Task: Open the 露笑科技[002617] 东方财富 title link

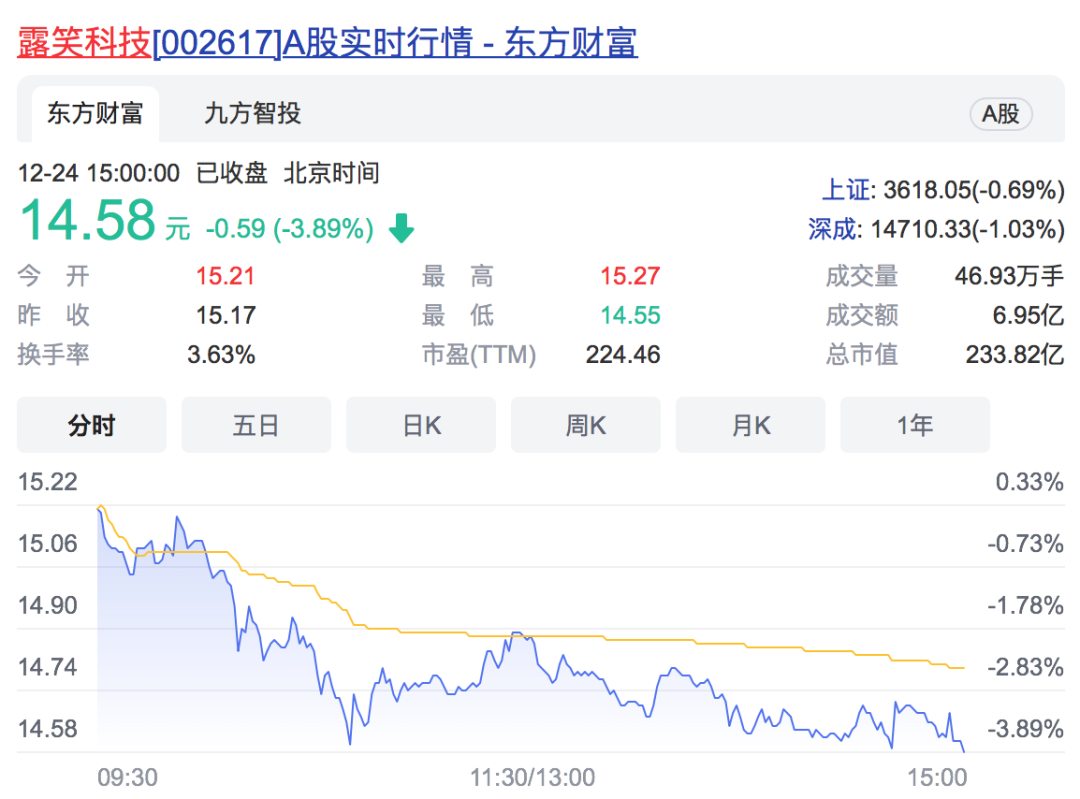Action: click(327, 42)
